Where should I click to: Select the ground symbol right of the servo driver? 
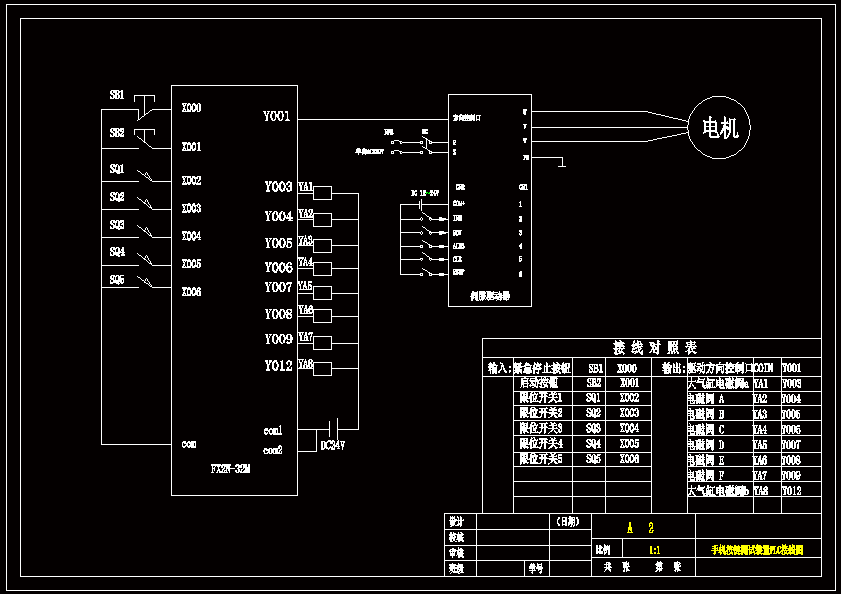point(562,163)
